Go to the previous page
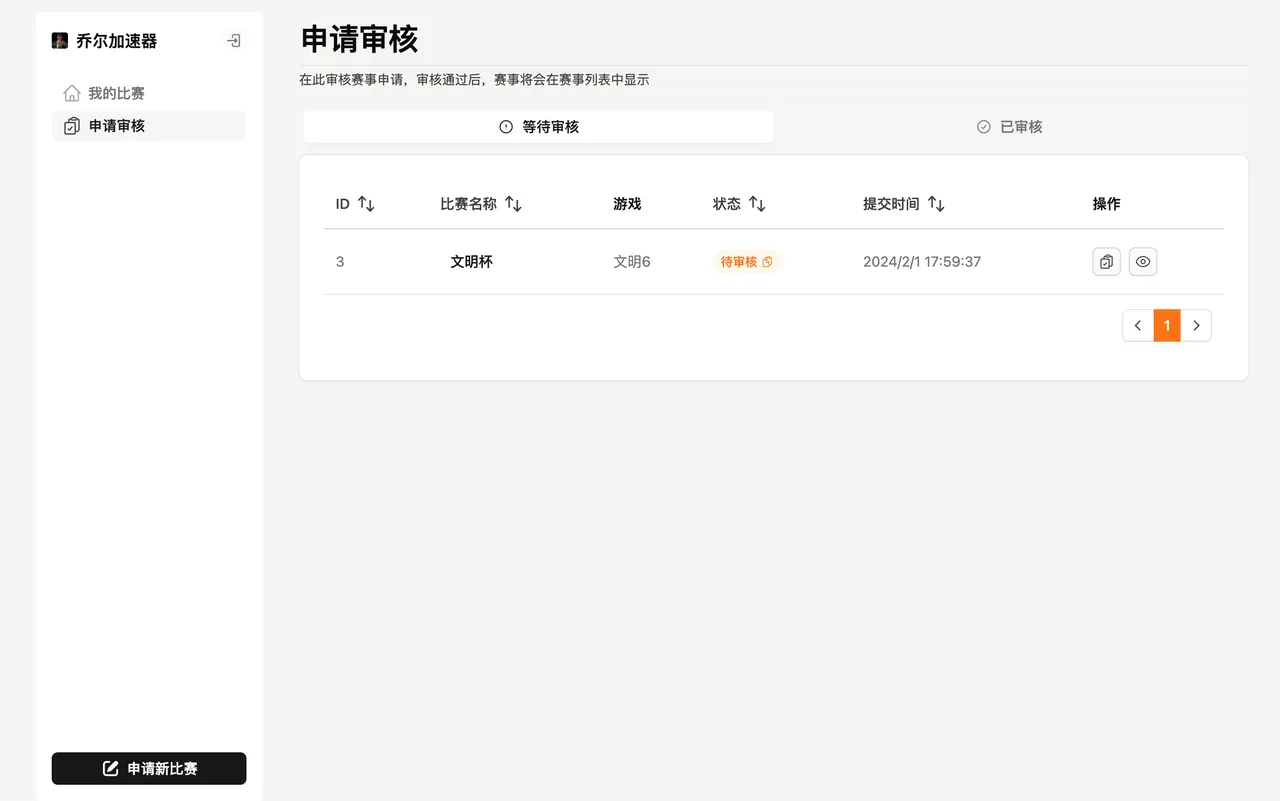 [x=1138, y=326]
